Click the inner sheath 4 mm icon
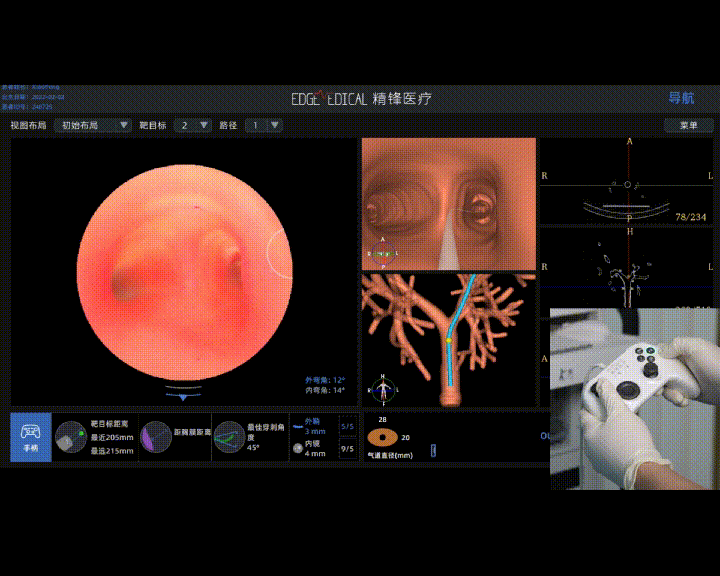The height and width of the screenshot is (576, 720). click(298, 449)
